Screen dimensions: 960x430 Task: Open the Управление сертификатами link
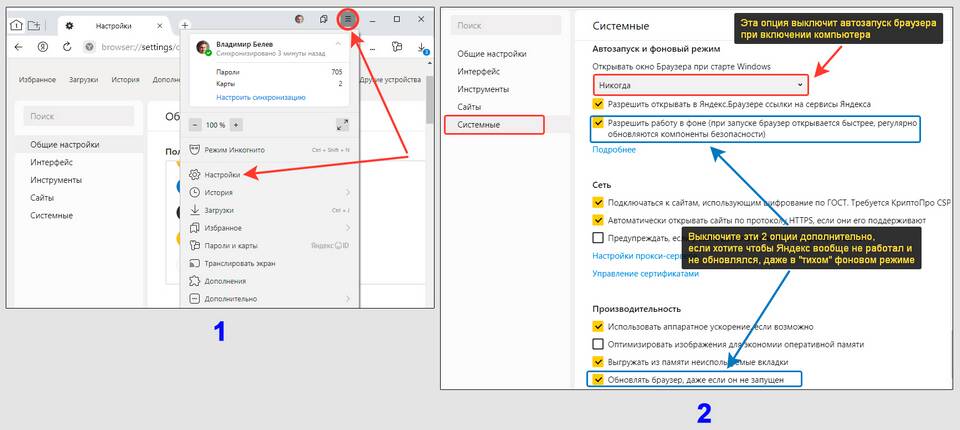pos(645,274)
